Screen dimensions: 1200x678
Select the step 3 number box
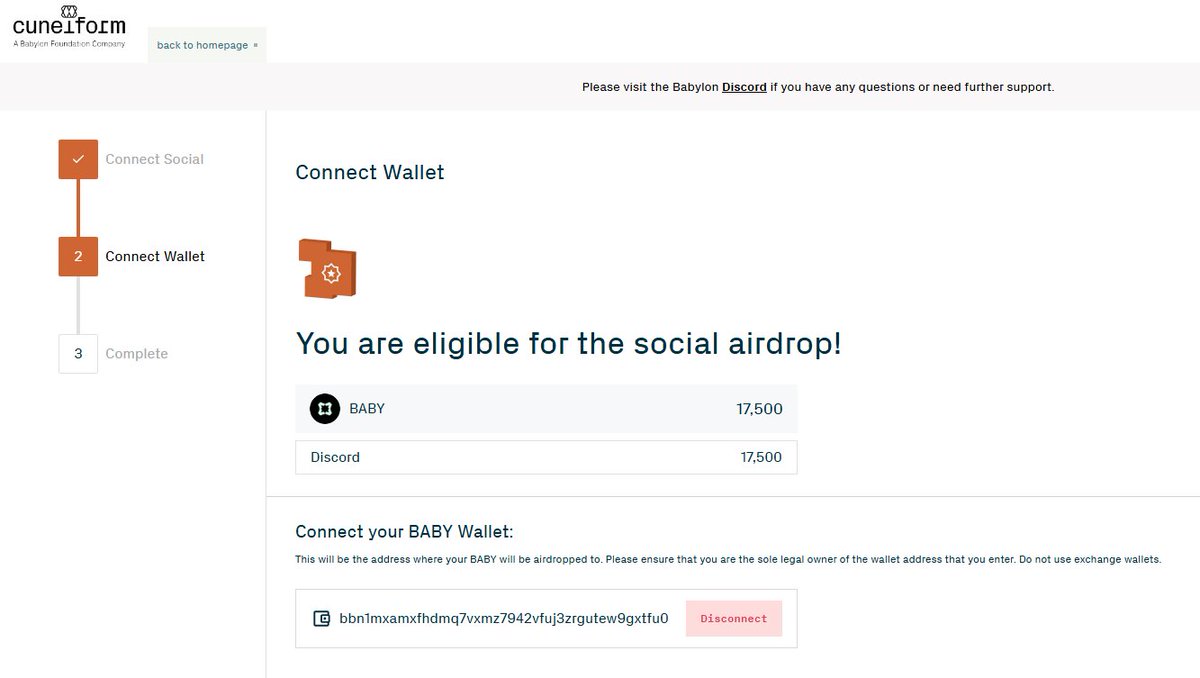[x=78, y=354]
